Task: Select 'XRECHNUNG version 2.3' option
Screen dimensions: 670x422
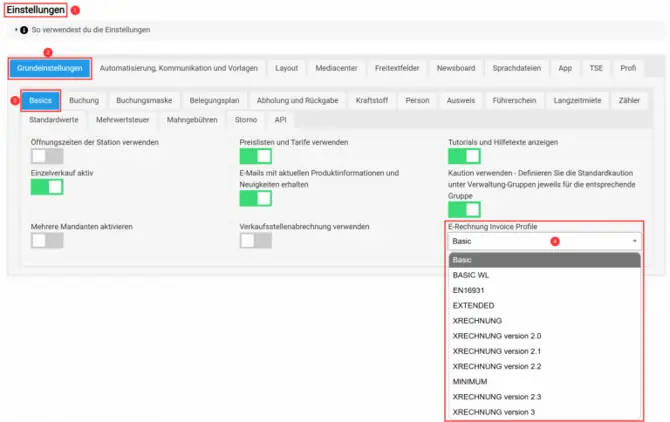Action: [544, 397]
